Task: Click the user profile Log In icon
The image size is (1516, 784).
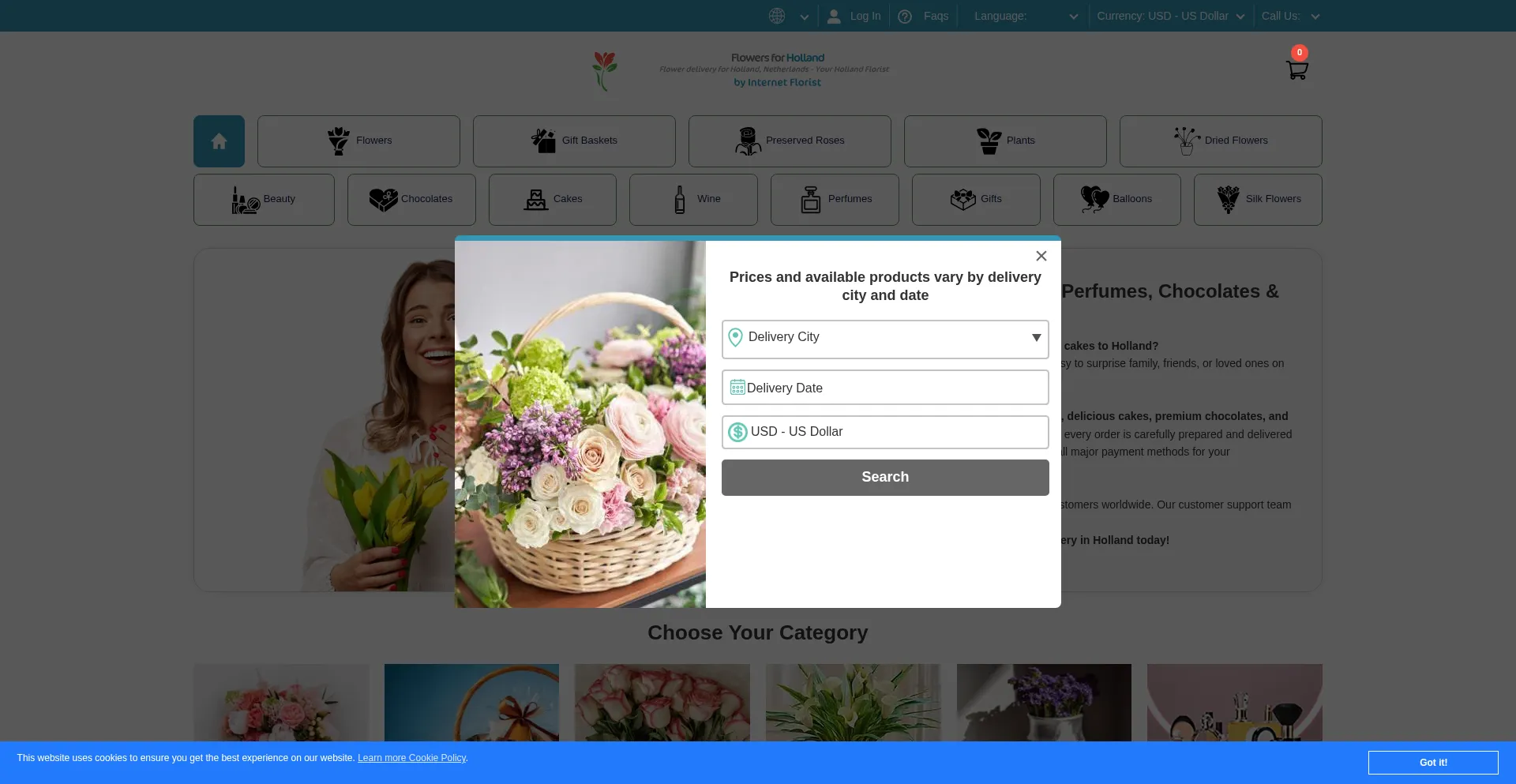Action: coord(834,17)
